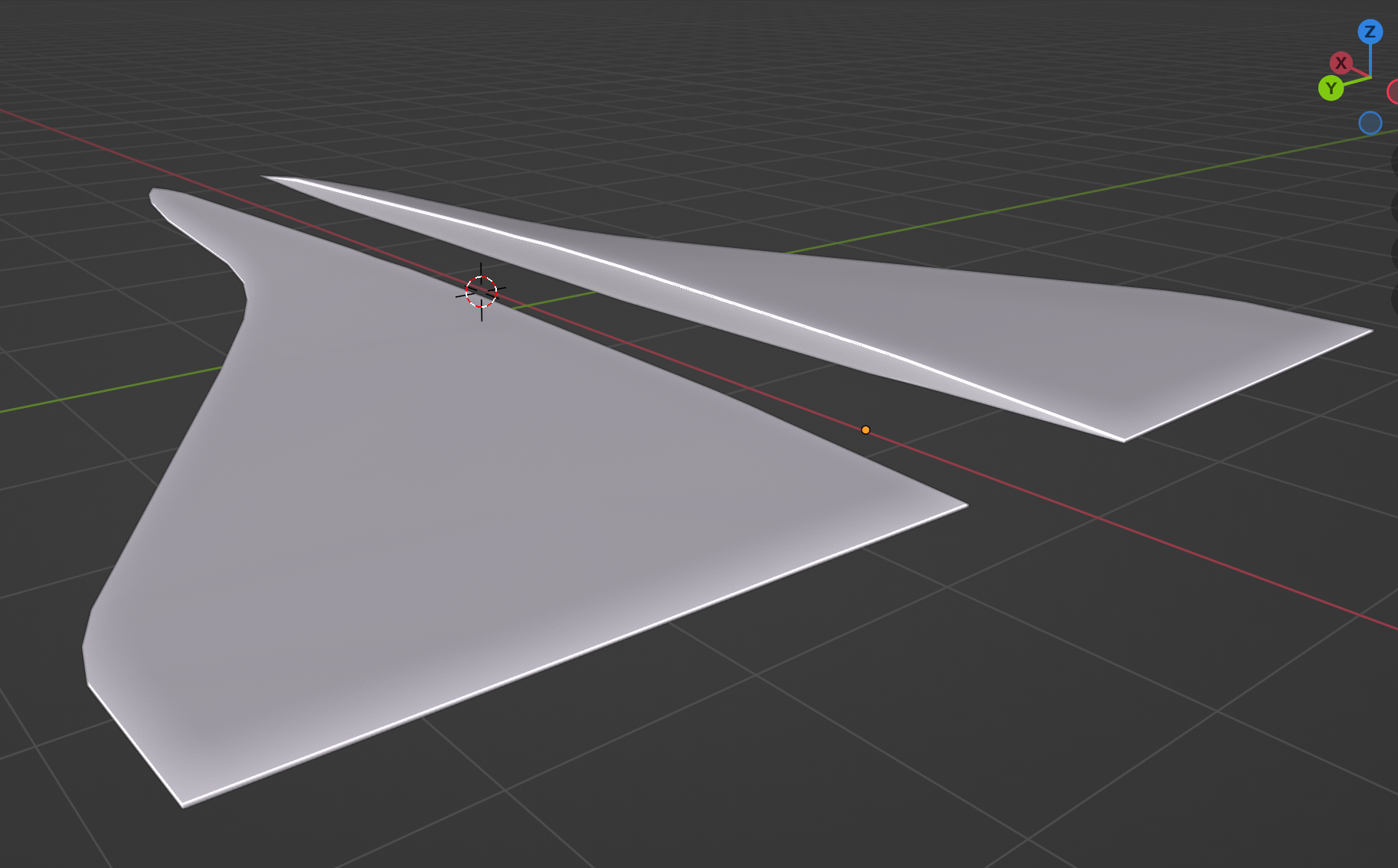Click the hollow blue negative Z gizmo circle
Viewport: 1398px width, 868px height.
(x=1370, y=123)
